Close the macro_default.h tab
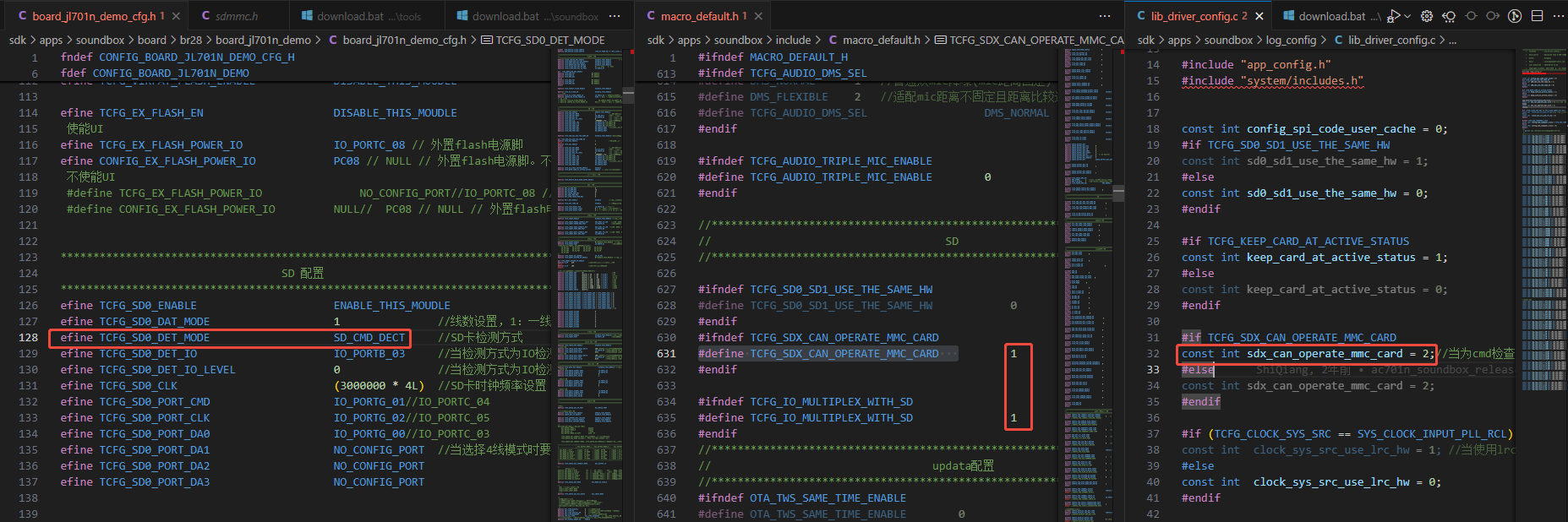The height and width of the screenshot is (522, 1568). point(758,16)
